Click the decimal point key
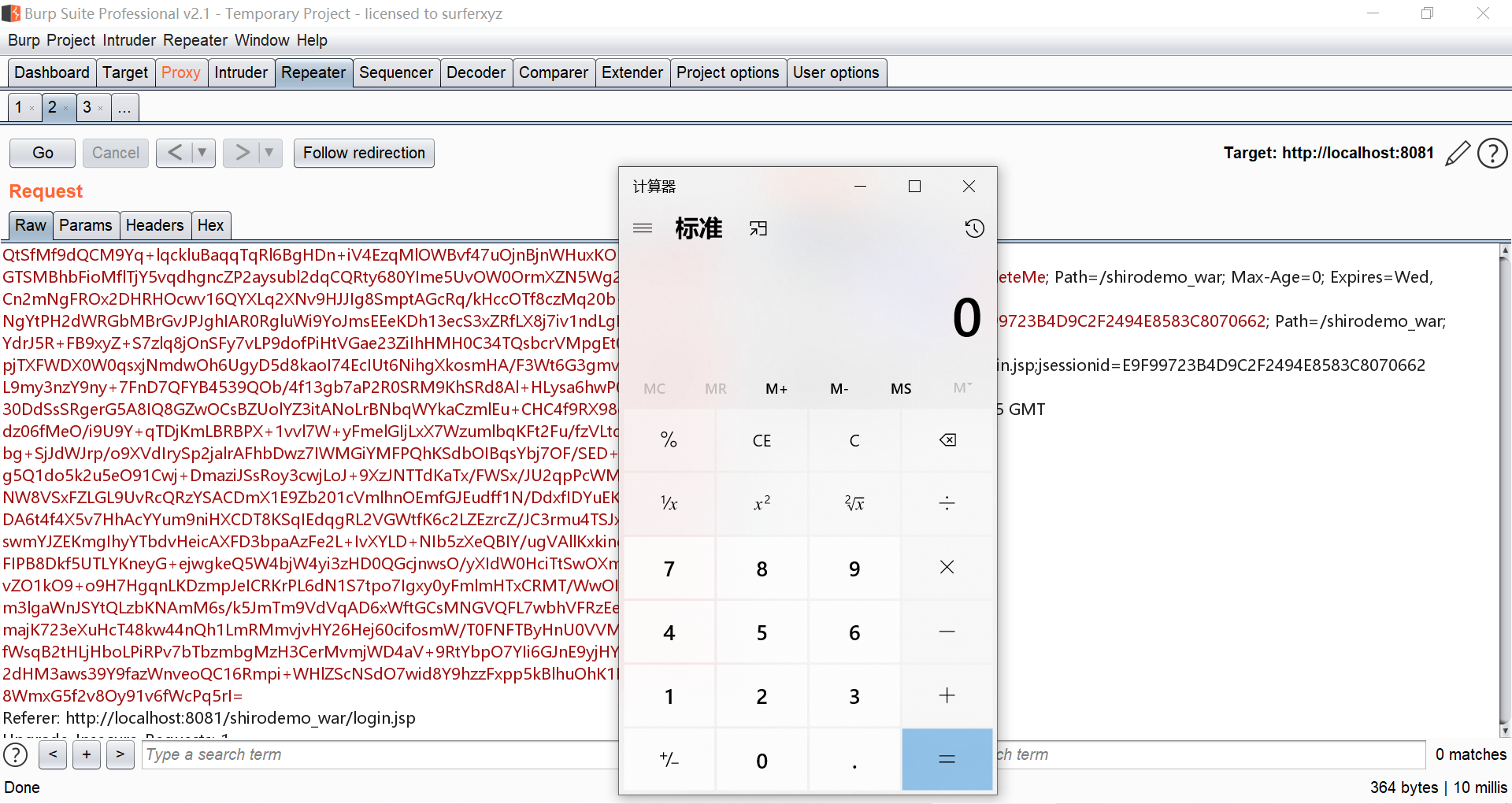Viewport: 1512px width, 804px height. (854, 760)
